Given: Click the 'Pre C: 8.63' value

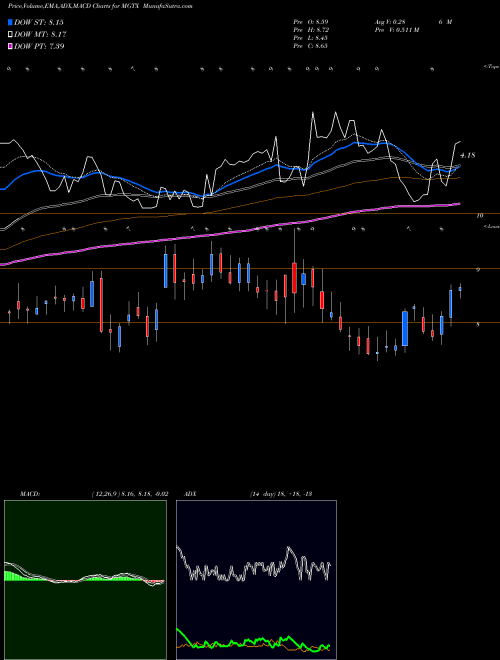Looking at the screenshot, I should coord(311,46).
